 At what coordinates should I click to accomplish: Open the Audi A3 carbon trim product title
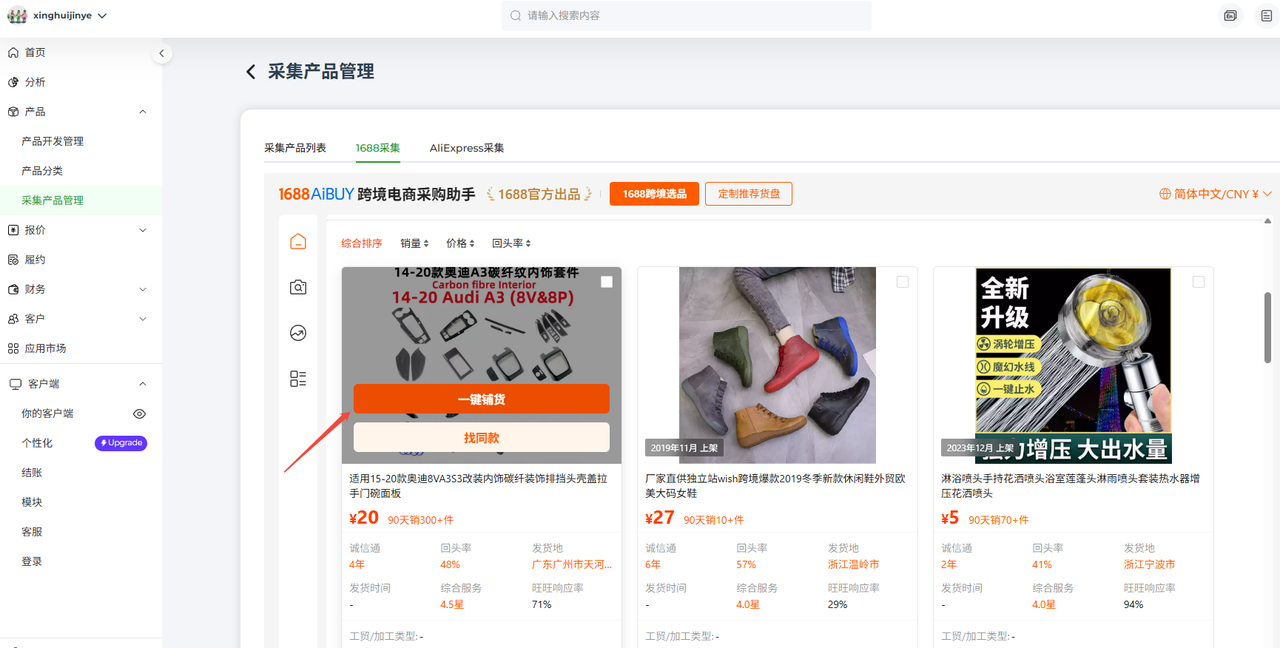click(x=478, y=486)
